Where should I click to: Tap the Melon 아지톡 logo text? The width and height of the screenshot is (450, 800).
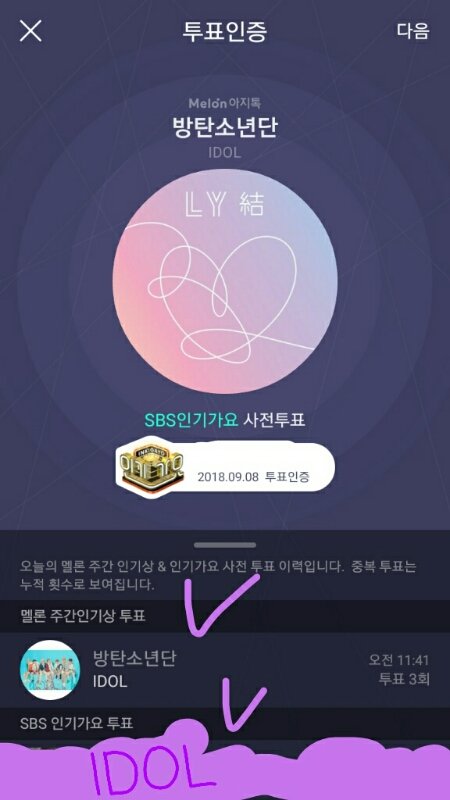coord(224,103)
